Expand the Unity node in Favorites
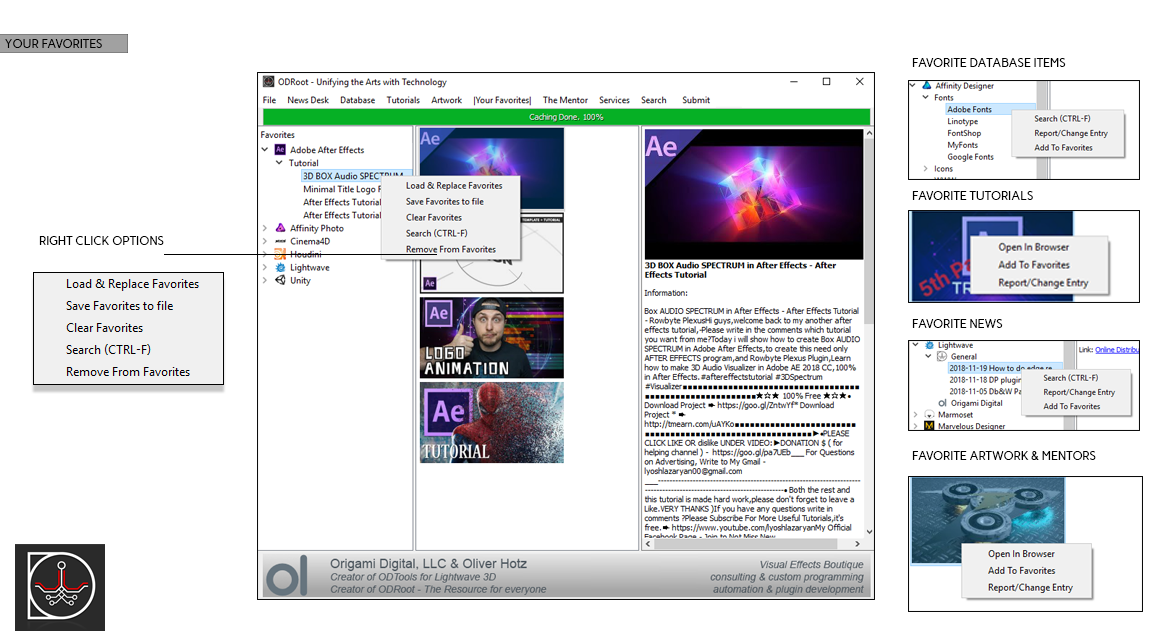Image resolution: width=1169 pixels, height=644 pixels. pyautogui.click(x=265, y=281)
